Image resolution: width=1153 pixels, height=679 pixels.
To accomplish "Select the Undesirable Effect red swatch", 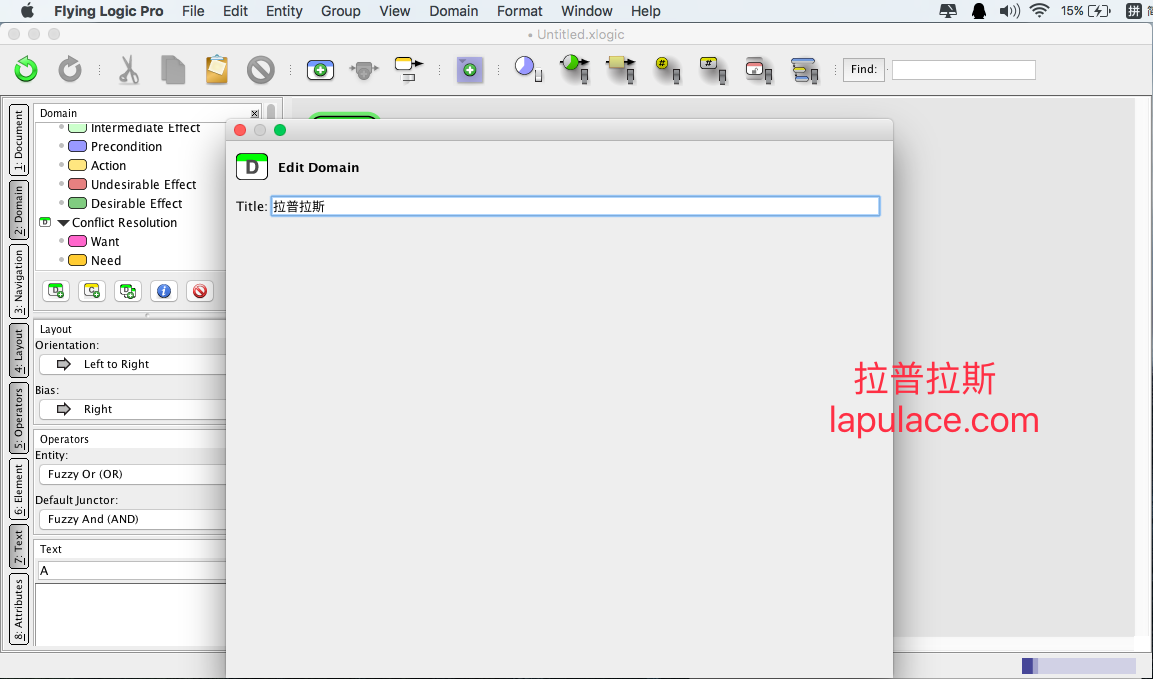I will (x=77, y=184).
